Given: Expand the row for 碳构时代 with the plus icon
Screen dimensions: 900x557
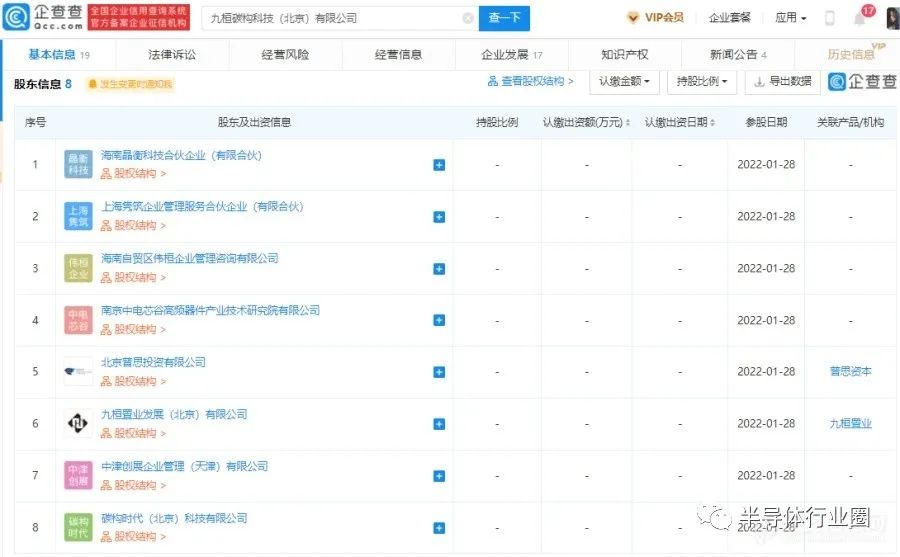Looking at the screenshot, I should click(439, 528).
